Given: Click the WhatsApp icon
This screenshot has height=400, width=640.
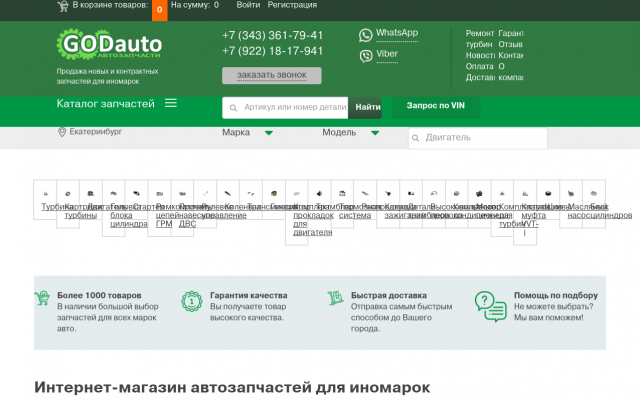Looking at the screenshot, I should click(x=365, y=35).
